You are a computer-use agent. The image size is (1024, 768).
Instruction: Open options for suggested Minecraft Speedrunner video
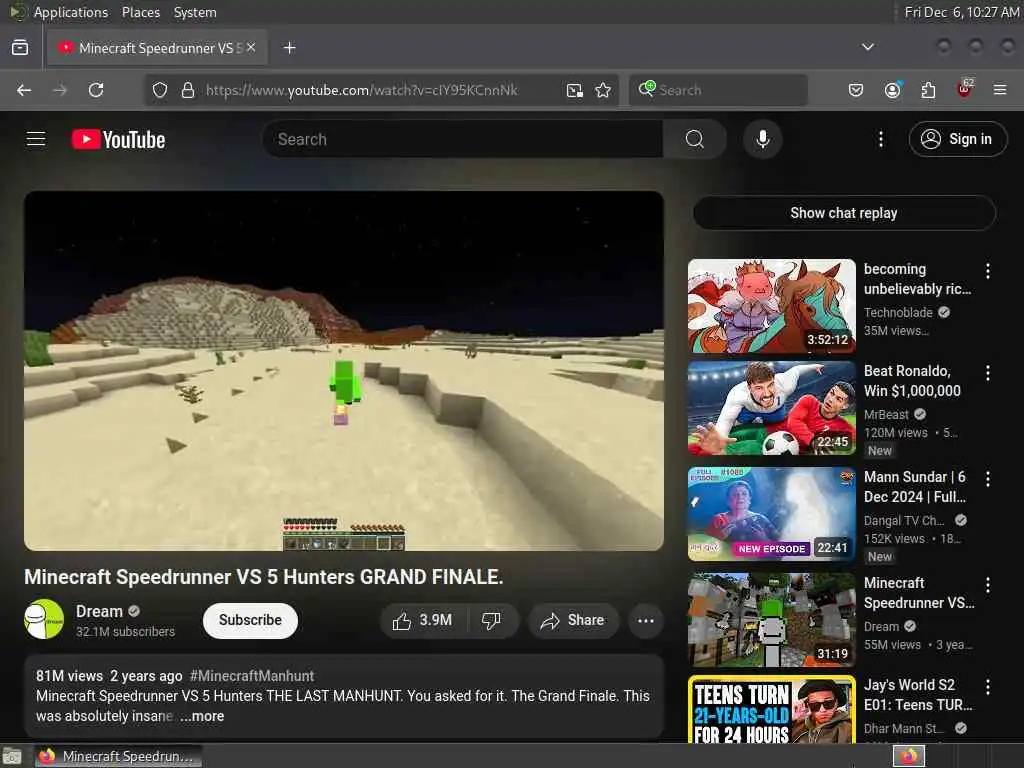click(x=987, y=584)
